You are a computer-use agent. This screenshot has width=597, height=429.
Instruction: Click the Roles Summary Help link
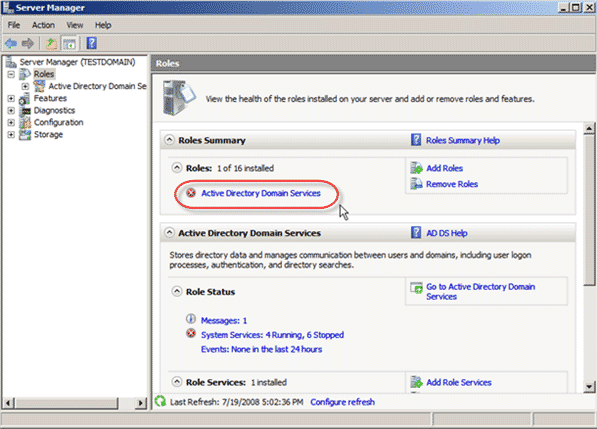463,140
